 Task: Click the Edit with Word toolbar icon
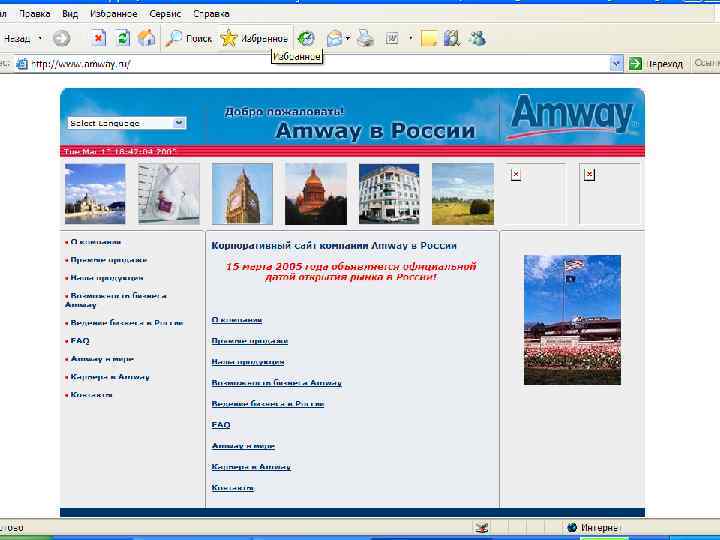click(x=393, y=39)
